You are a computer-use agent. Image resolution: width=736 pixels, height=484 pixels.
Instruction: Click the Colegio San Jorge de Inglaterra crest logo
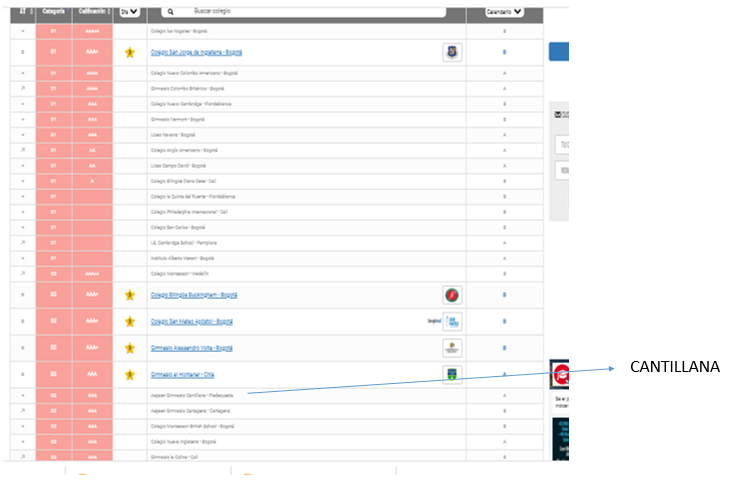coord(452,53)
